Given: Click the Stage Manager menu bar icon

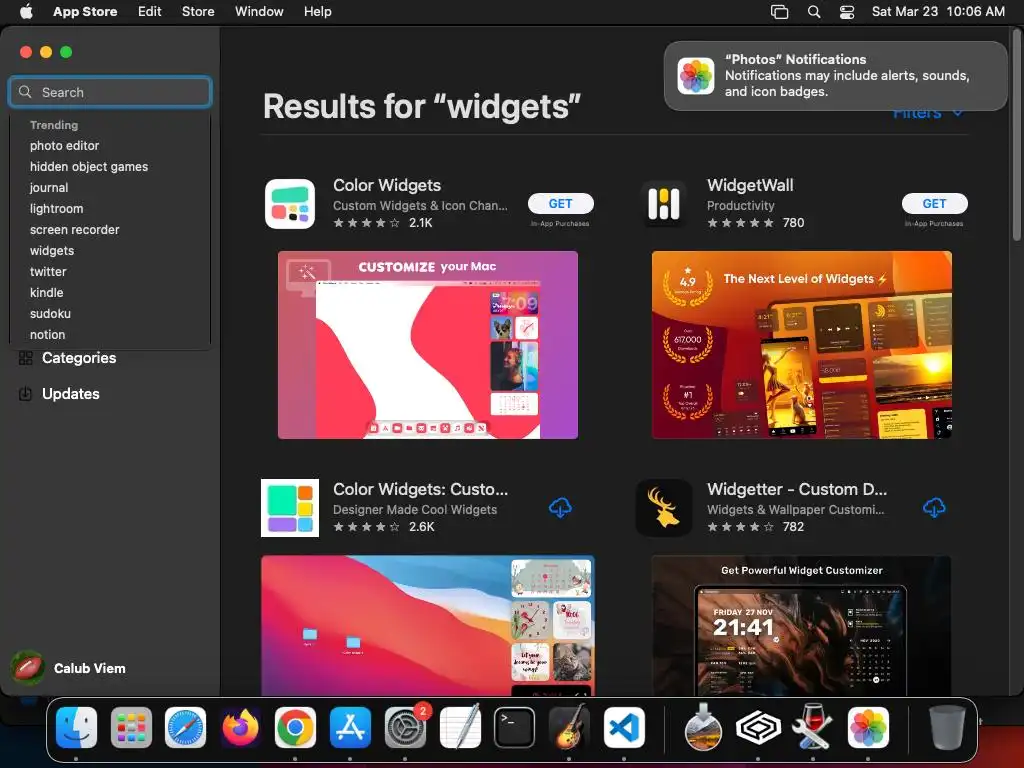Looking at the screenshot, I should pyautogui.click(x=779, y=12).
